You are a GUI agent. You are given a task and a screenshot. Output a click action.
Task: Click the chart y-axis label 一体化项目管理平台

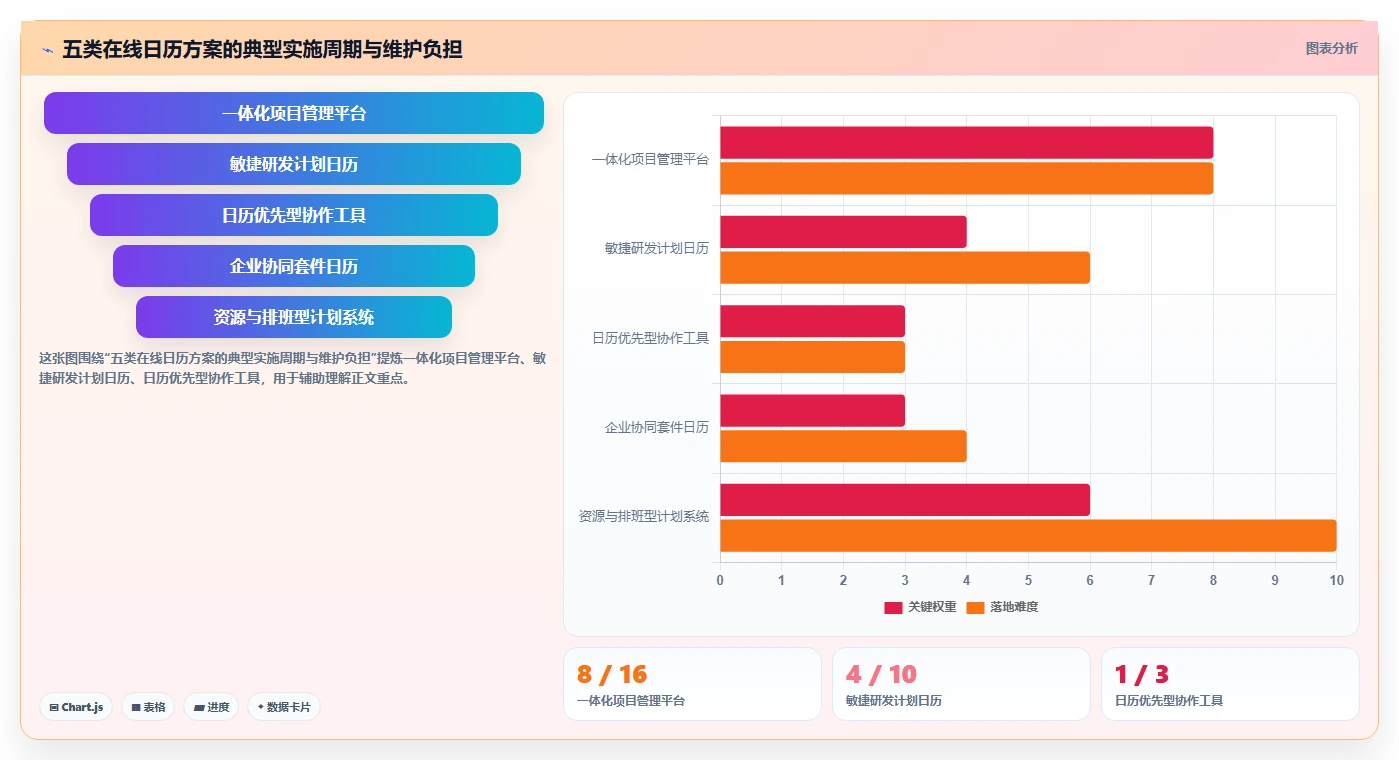coord(650,159)
